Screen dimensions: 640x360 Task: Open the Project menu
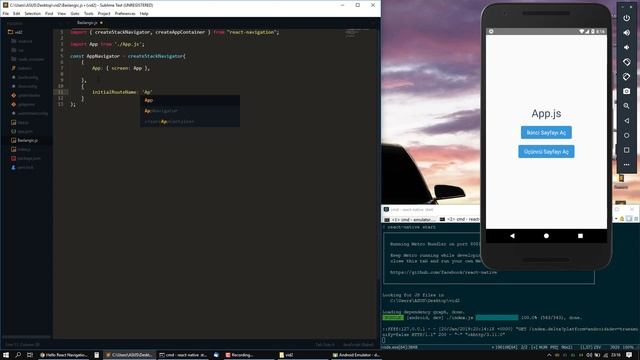(104, 13)
